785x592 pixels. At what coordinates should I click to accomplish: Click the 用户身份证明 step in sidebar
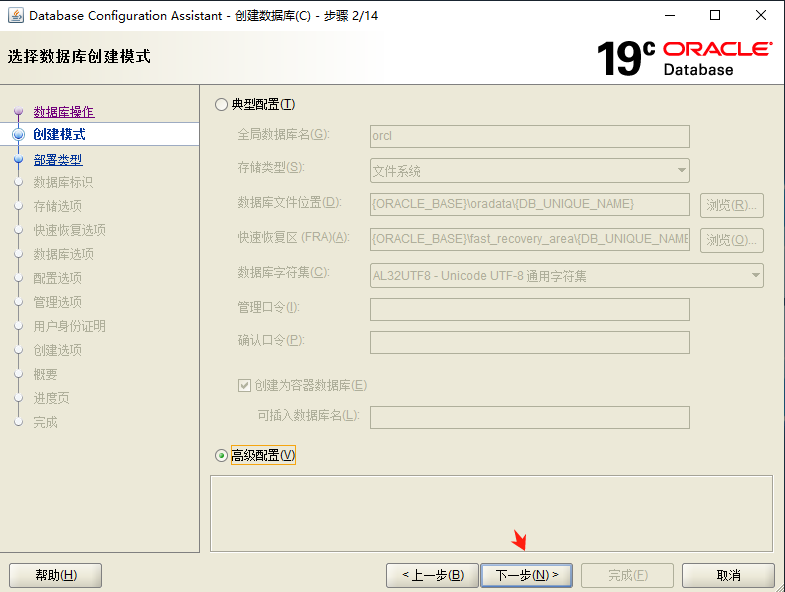[x=70, y=327]
